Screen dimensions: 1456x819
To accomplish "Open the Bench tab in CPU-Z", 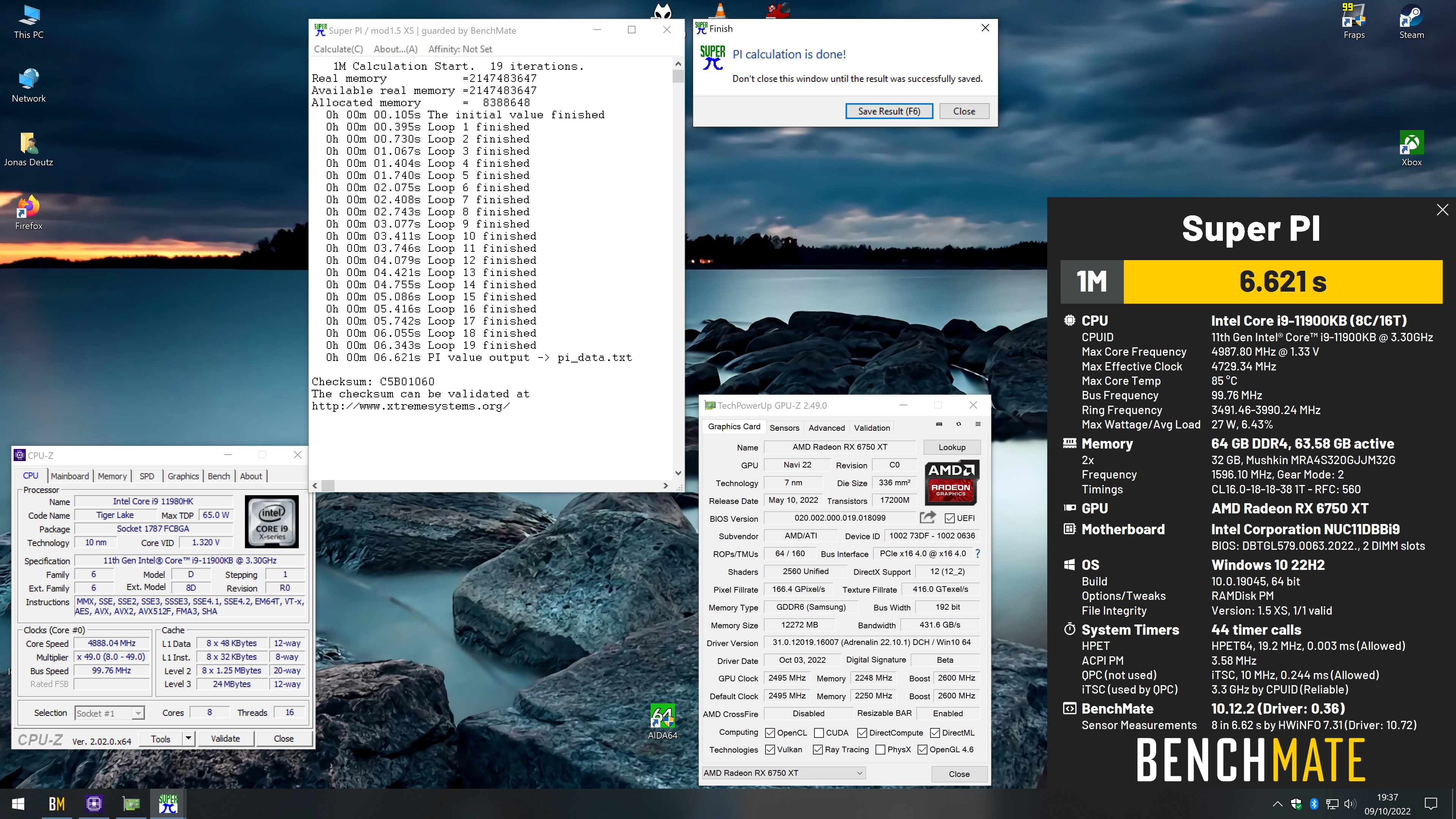I will coord(219,476).
